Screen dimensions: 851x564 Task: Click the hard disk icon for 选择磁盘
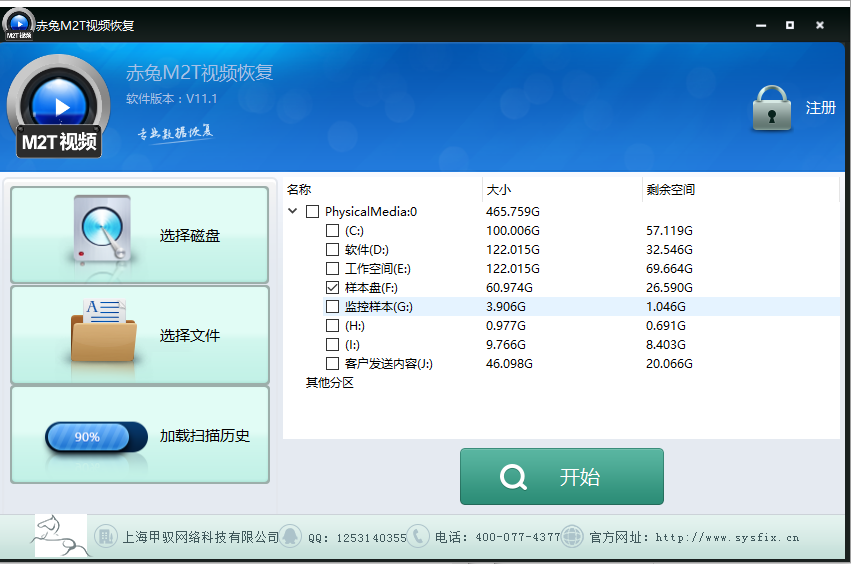102,229
